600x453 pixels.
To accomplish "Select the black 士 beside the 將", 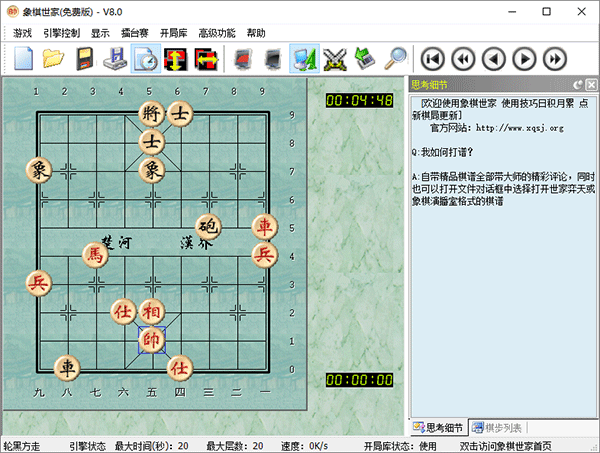I will [x=180, y=113].
